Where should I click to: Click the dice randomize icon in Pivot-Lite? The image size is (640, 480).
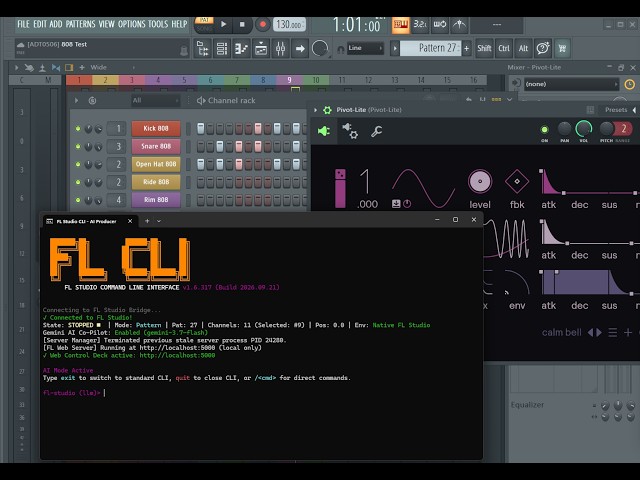click(340, 174)
